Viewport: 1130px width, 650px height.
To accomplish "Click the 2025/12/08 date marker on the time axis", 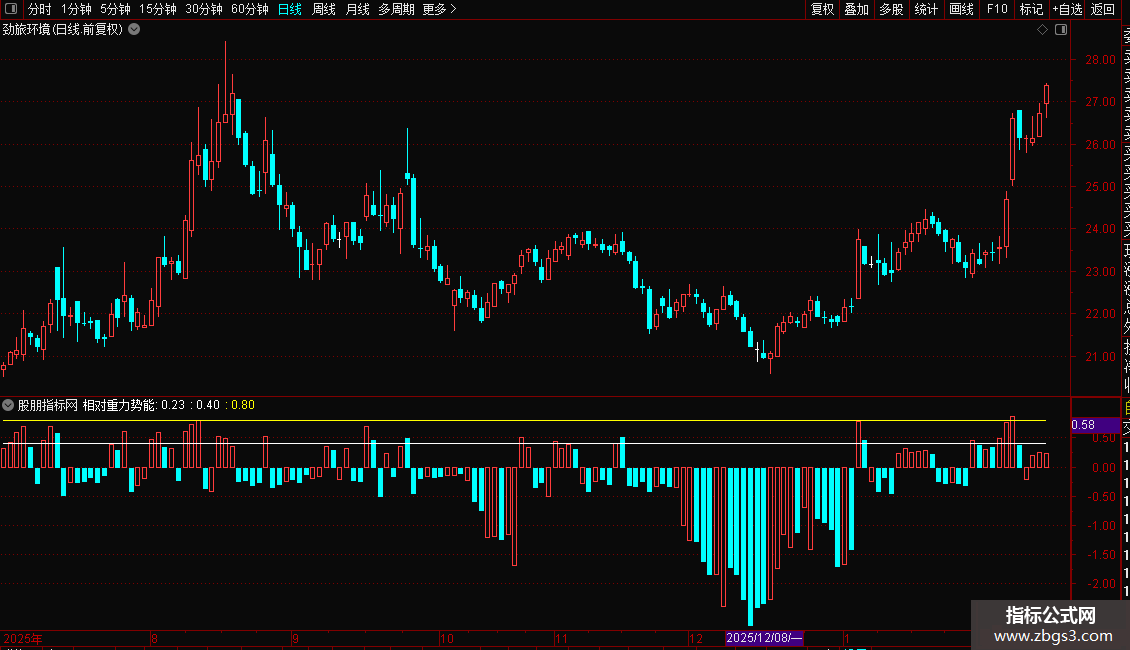I will pyautogui.click(x=764, y=638).
